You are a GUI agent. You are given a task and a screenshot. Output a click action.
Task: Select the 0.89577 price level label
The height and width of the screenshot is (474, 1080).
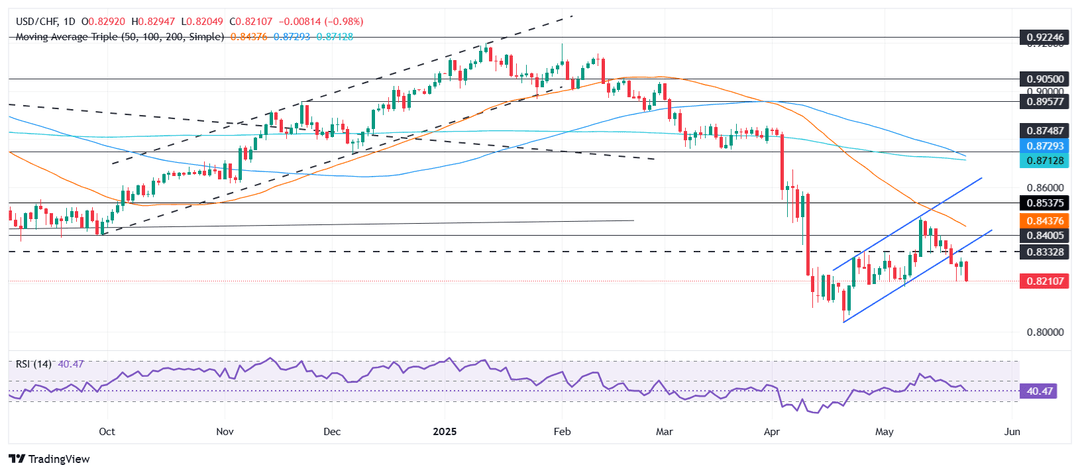[1044, 101]
